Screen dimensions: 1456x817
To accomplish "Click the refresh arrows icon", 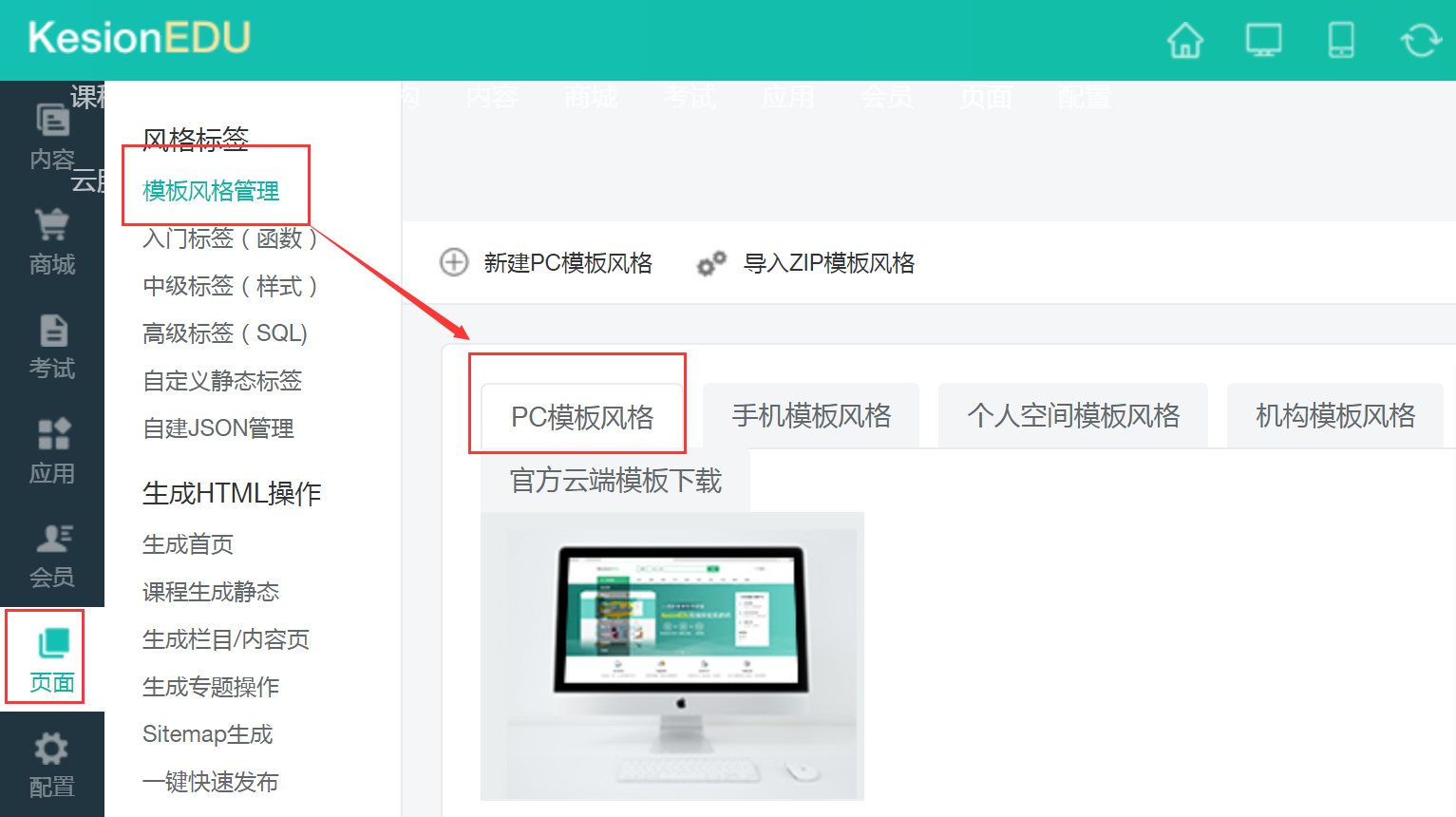I will (1421, 40).
